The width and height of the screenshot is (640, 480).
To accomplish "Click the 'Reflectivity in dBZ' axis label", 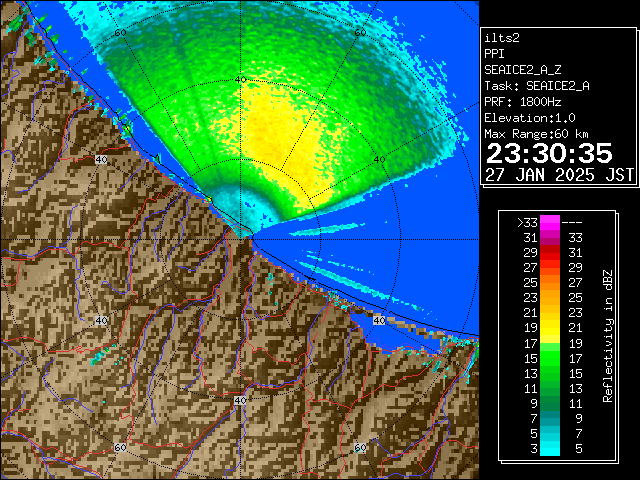I will [x=608, y=336].
